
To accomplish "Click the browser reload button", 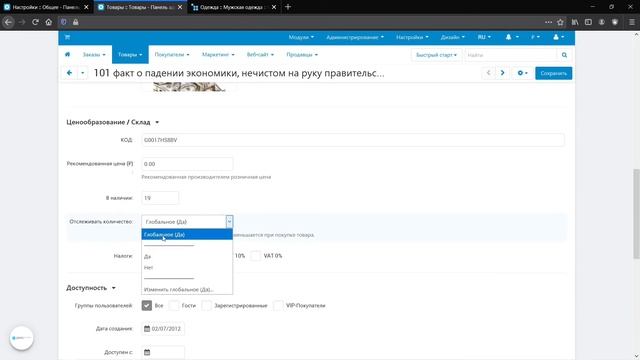I will pyautogui.click(x=35, y=22).
